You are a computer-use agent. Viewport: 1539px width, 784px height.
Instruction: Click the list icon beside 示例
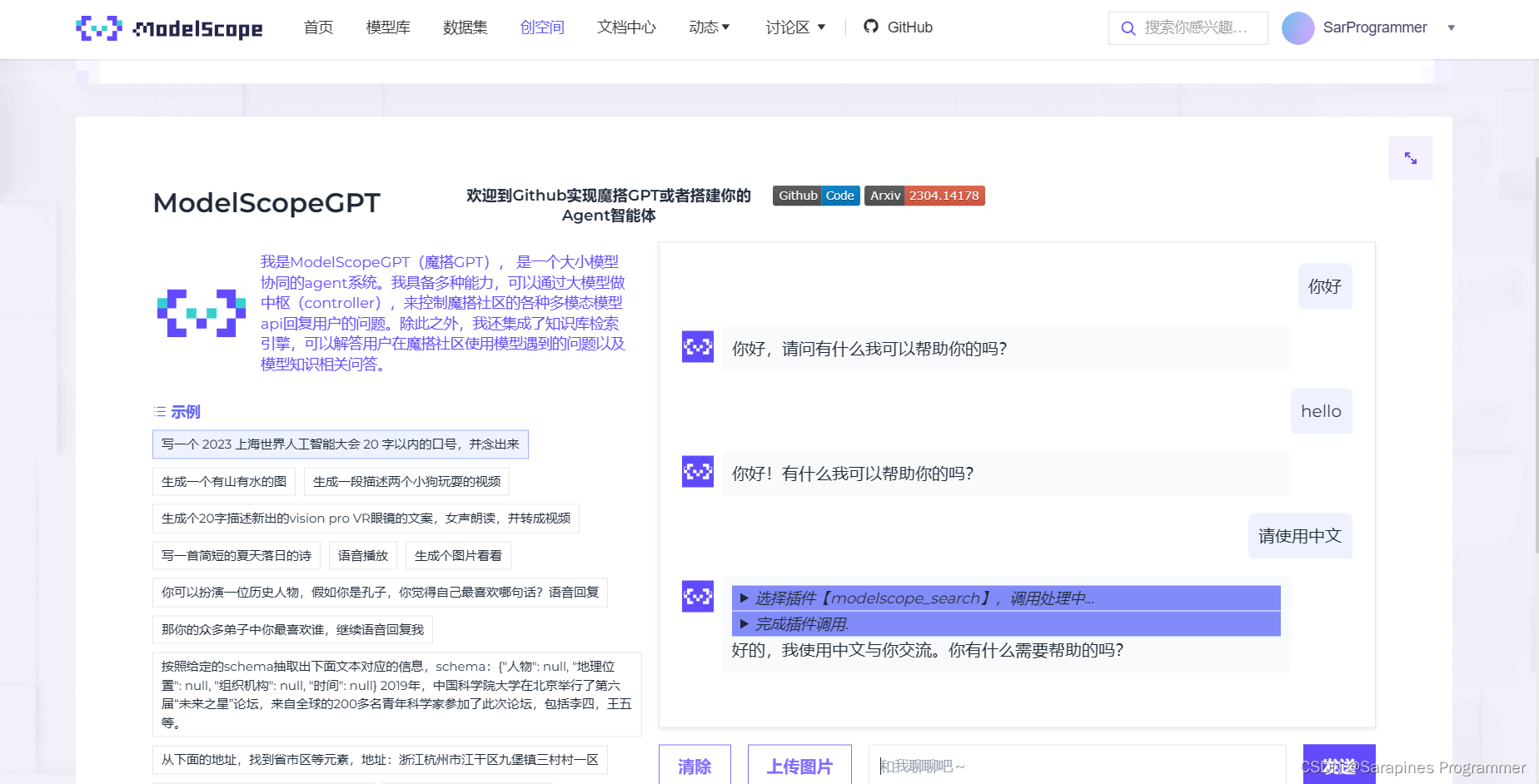tap(158, 411)
